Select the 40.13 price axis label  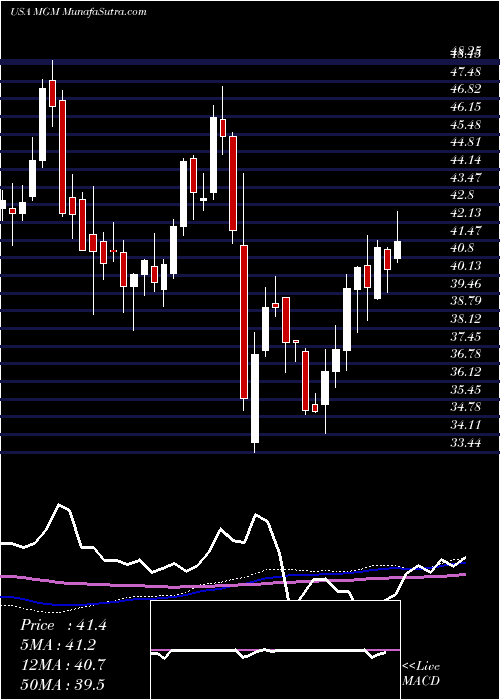pyautogui.click(x=465, y=266)
